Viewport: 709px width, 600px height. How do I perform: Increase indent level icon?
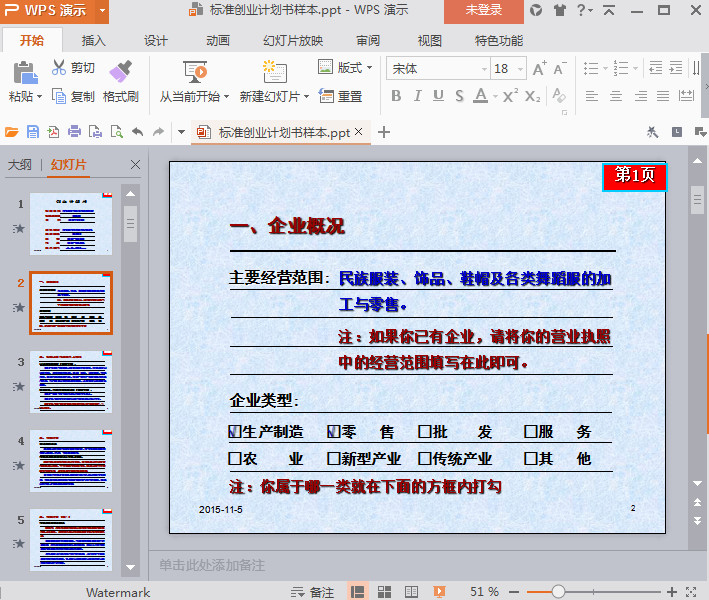click(676, 68)
